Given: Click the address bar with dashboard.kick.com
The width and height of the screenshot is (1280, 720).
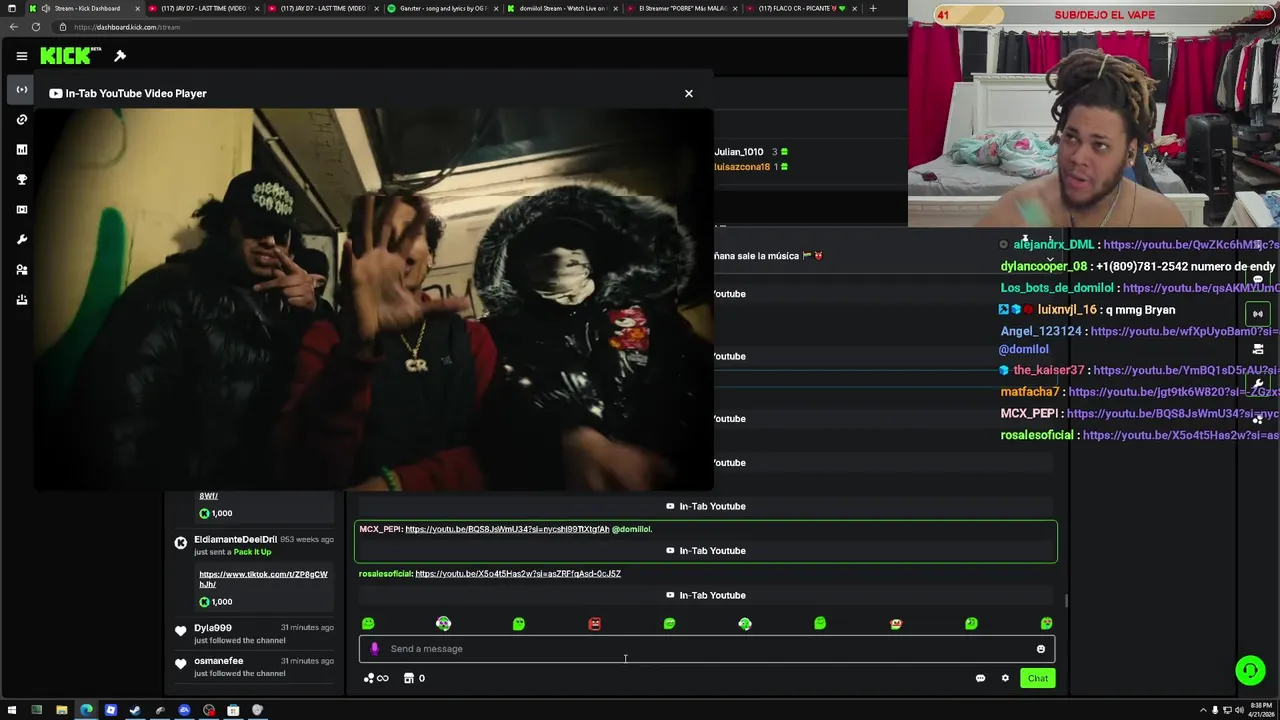Looking at the screenshot, I should pos(480,27).
